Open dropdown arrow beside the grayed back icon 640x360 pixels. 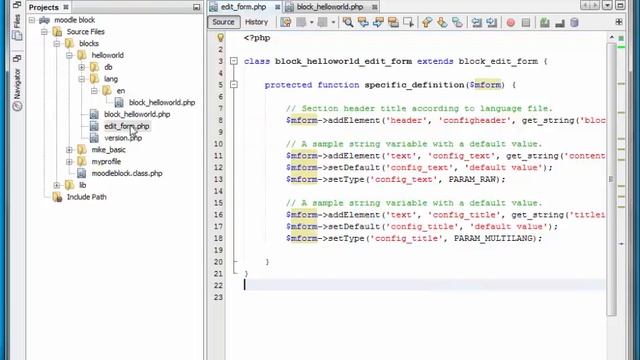311,22
